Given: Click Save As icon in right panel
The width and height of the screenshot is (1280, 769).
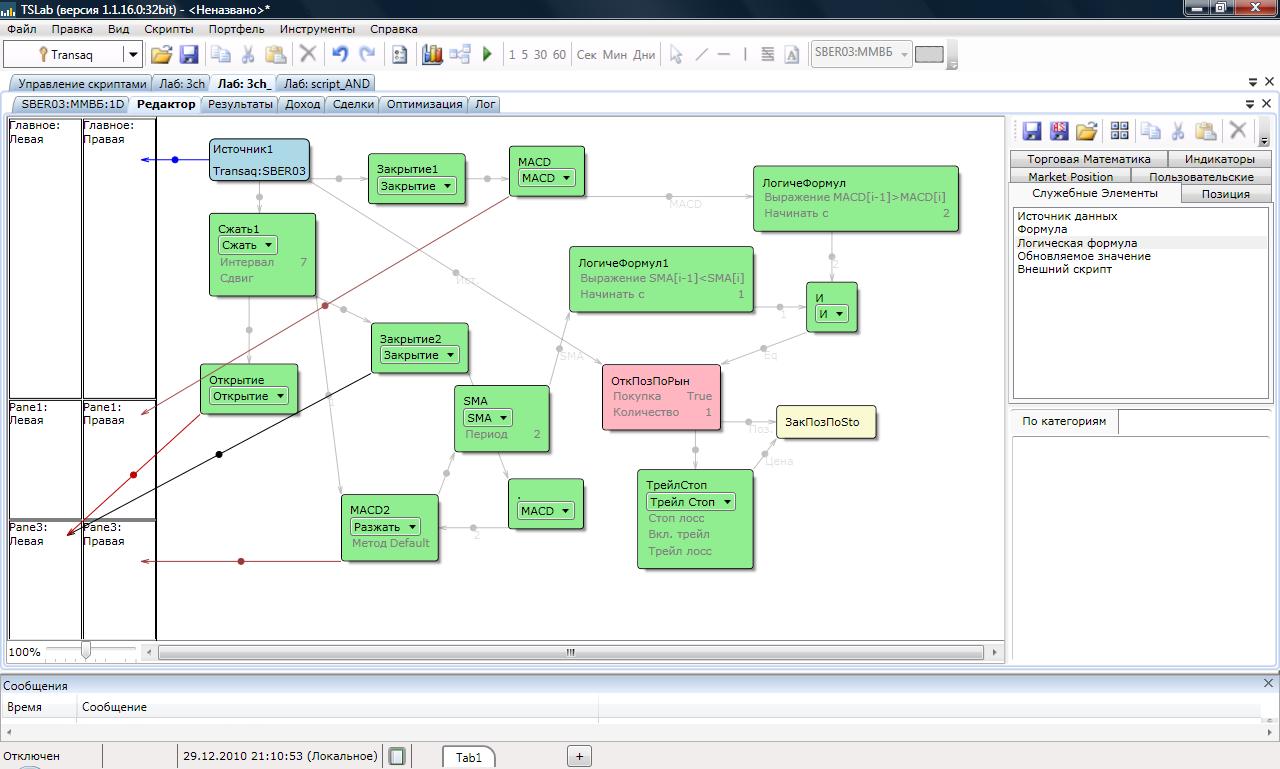Looking at the screenshot, I should pos(1059,131).
